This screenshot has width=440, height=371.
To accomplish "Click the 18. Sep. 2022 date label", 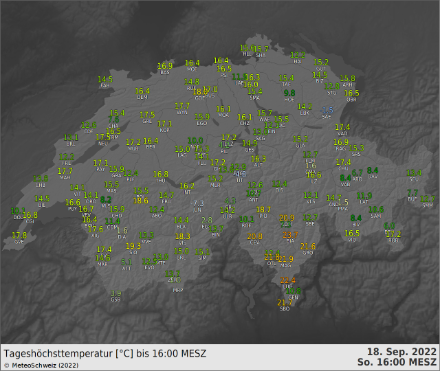I will (402, 352).
